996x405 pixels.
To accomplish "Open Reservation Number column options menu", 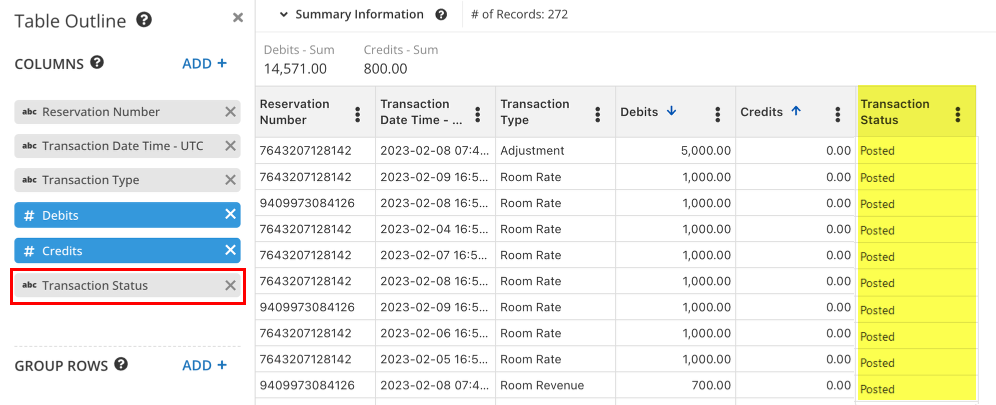I will (358, 114).
